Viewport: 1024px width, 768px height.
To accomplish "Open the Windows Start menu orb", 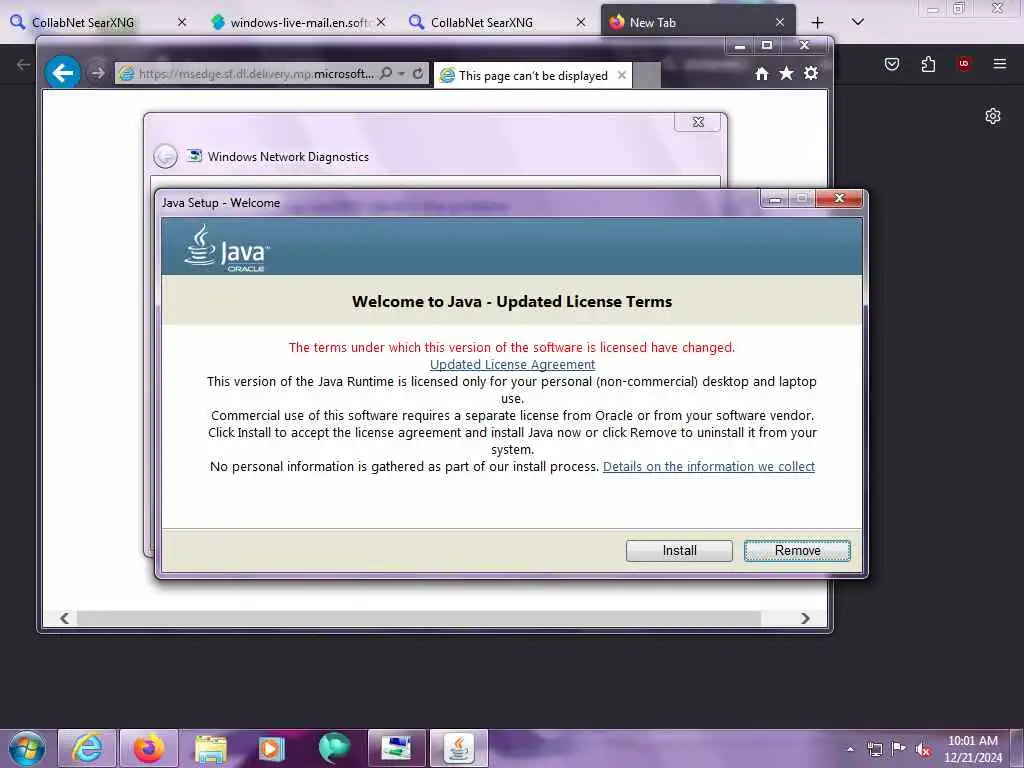I will coord(27,749).
